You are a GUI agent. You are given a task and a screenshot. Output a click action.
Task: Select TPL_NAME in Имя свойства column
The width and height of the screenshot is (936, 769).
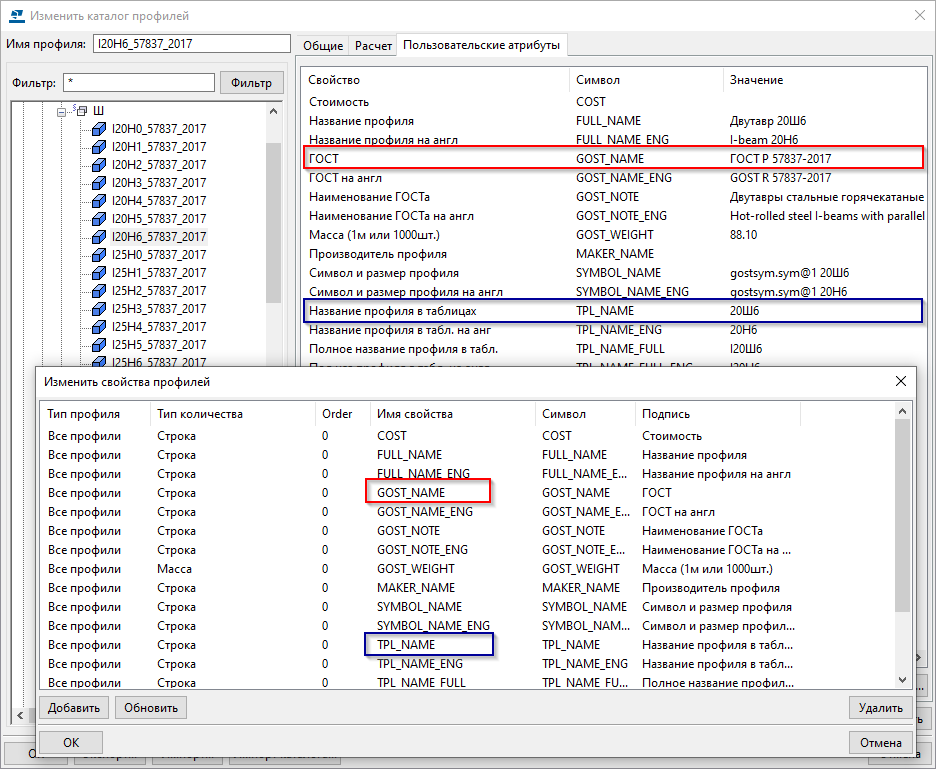[406, 645]
